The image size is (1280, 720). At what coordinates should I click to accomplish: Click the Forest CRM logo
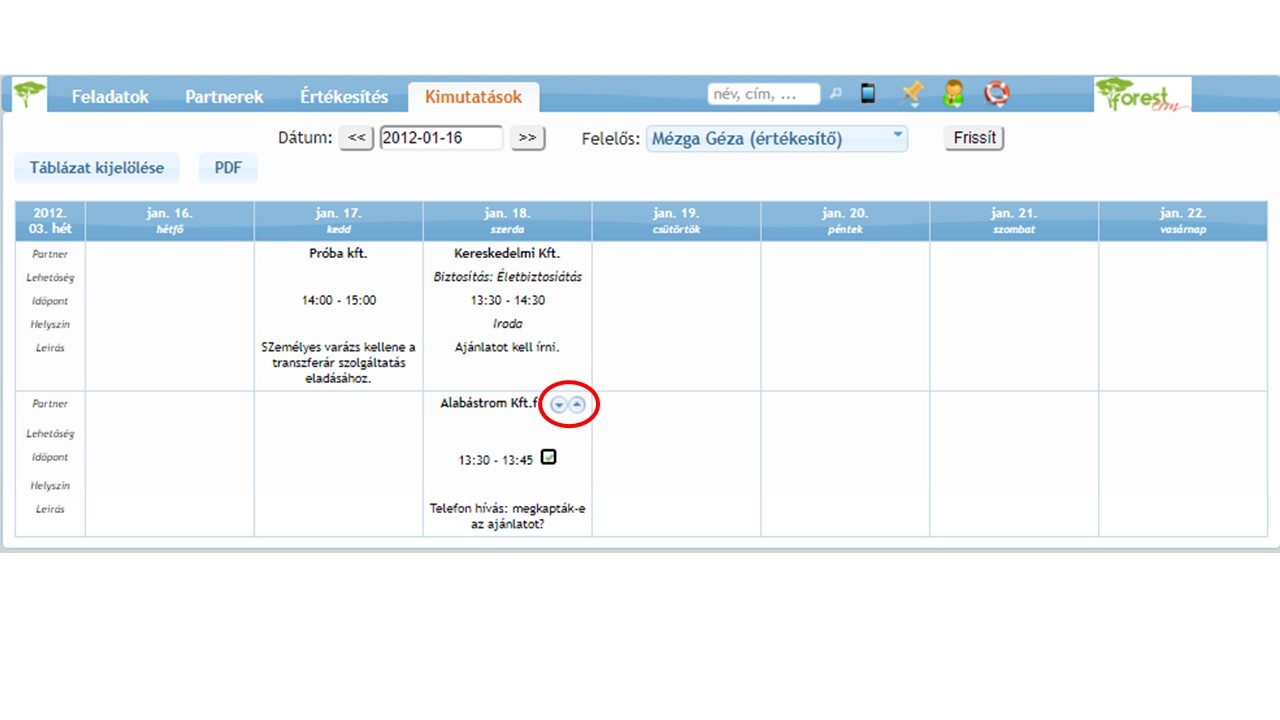pyautogui.click(x=1142, y=95)
